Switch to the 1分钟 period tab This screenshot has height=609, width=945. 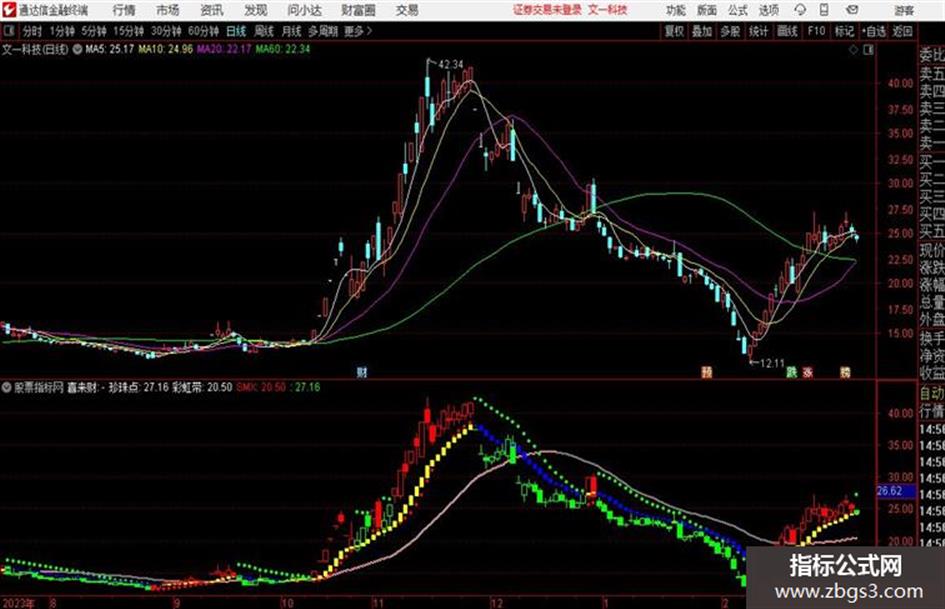click(62, 31)
